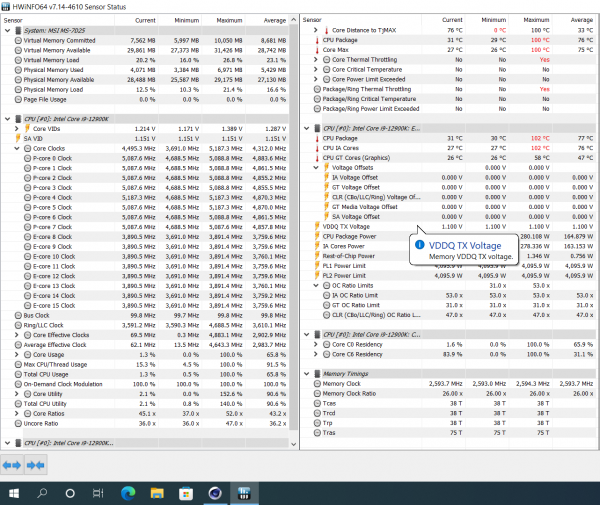Click the lightning icon beside PL1 Power Limit
Viewport: 600px width, 505px height.
[317, 266]
